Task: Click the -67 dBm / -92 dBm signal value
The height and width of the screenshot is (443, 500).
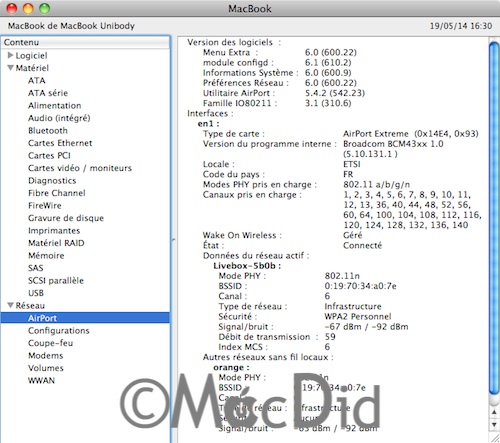Action: 366,327
